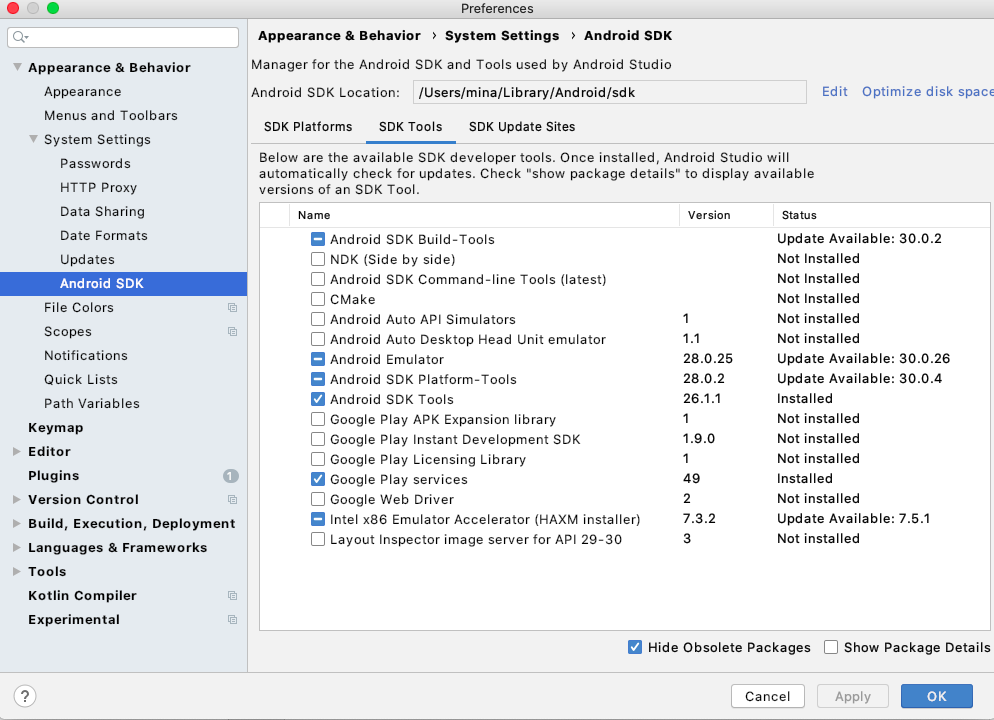Select the SDK Tools tab
994x720 pixels.
coord(411,127)
